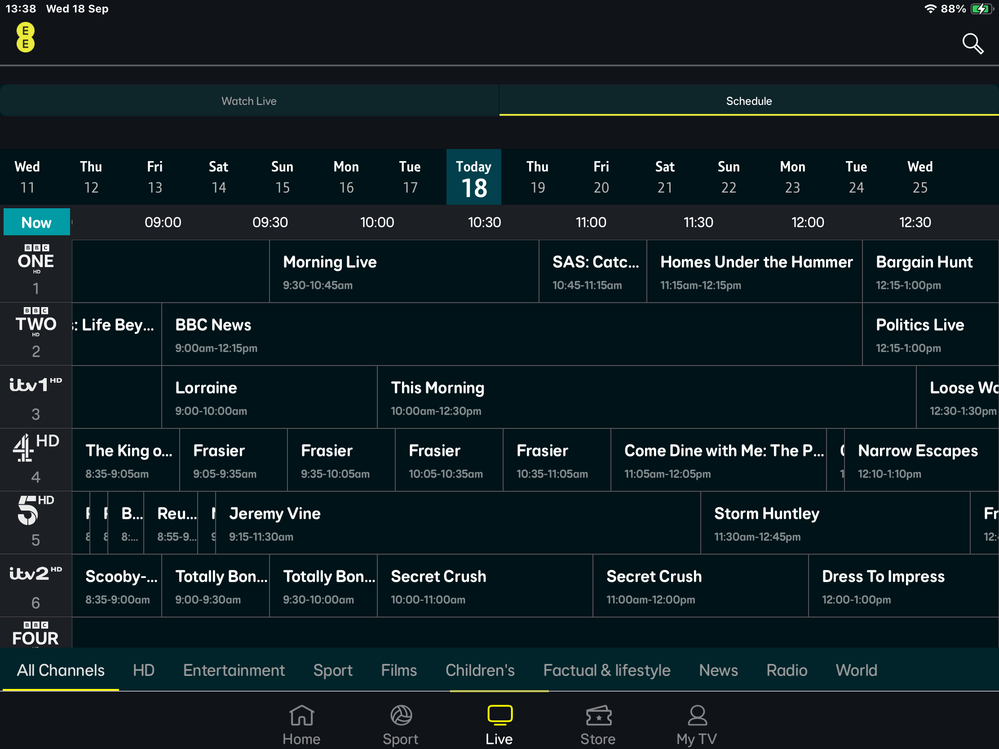The height and width of the screenshot is (749, 999).
Task: Select Sun 15 in the date bar
Action: click(282, 177)
